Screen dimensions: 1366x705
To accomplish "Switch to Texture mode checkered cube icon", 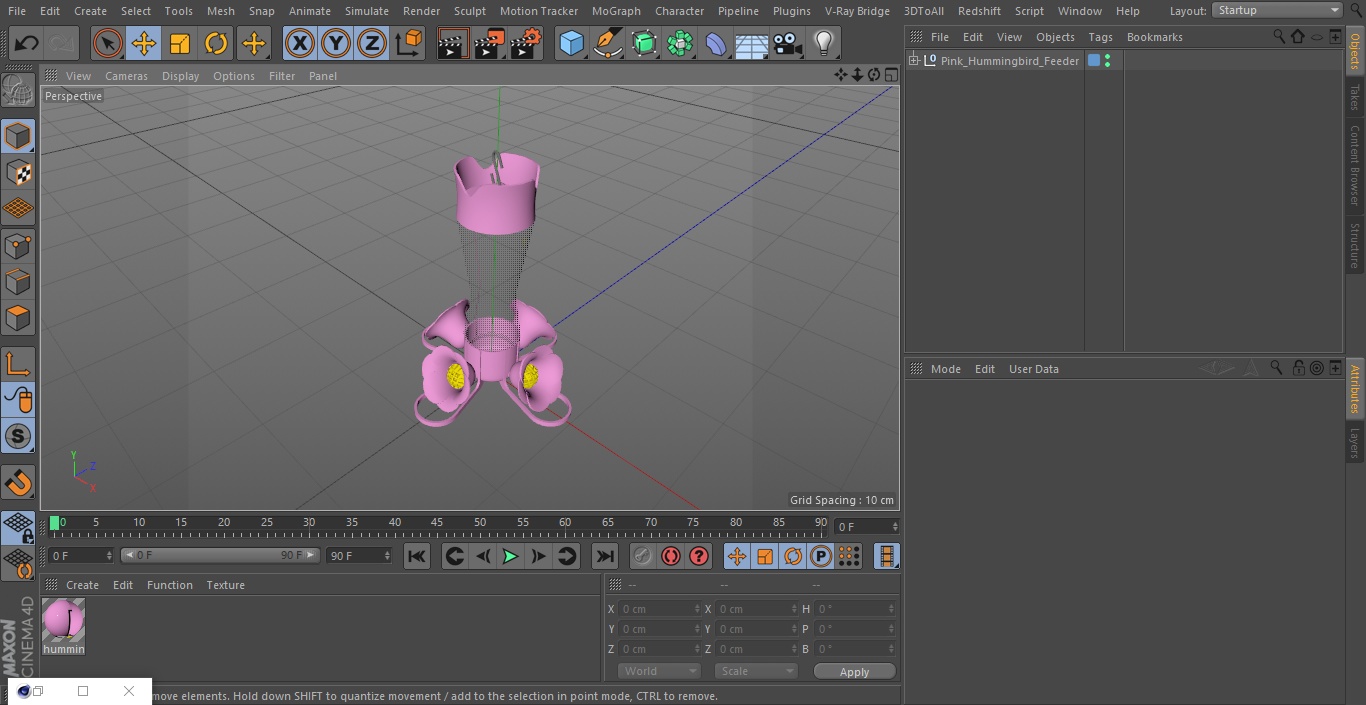I will [18, 172].
